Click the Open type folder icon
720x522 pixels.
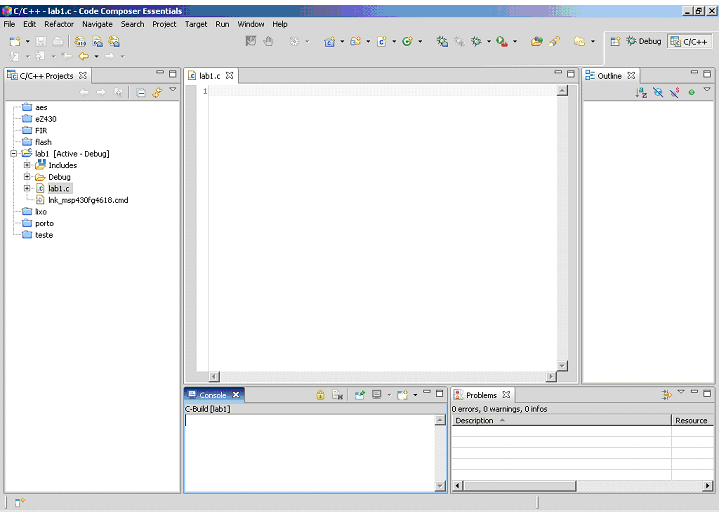coord(536,42)
